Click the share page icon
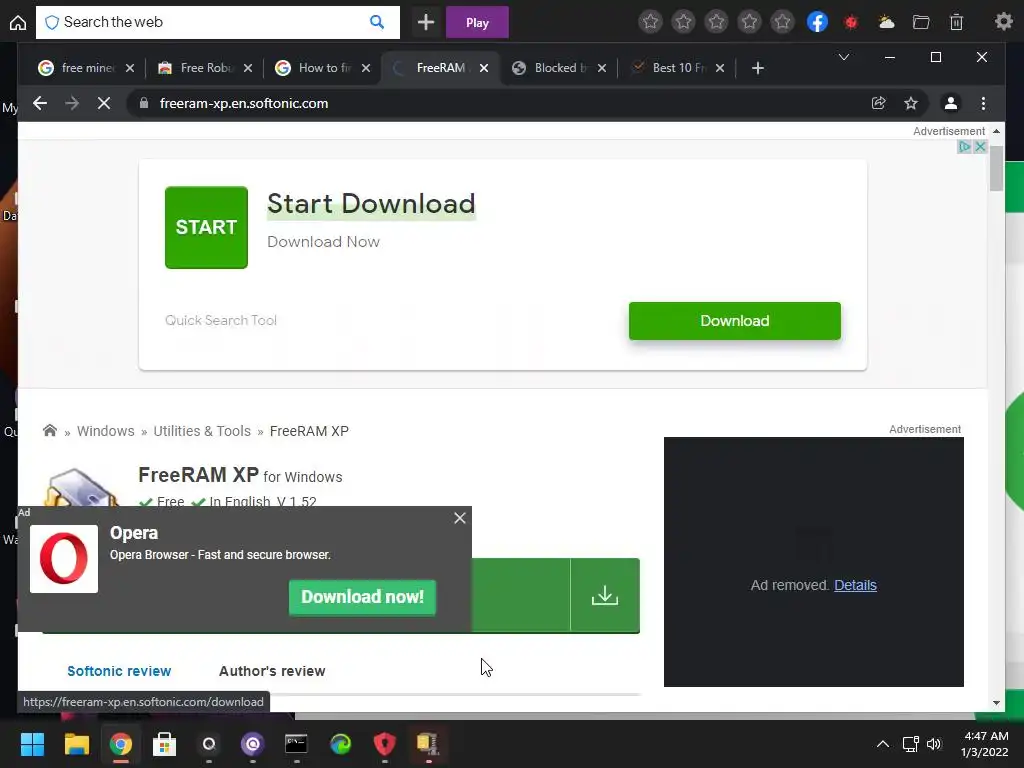 [878, 103]
